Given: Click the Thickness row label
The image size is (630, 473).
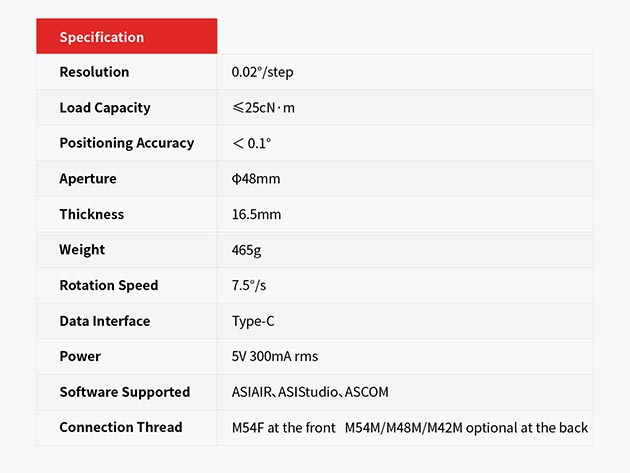Looking at the screenshot, I should (x=92, y=214).
